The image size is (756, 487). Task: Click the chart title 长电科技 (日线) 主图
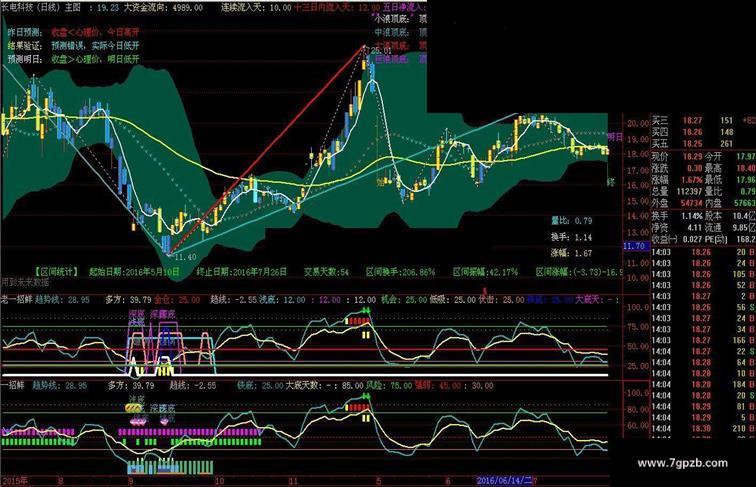41,7
